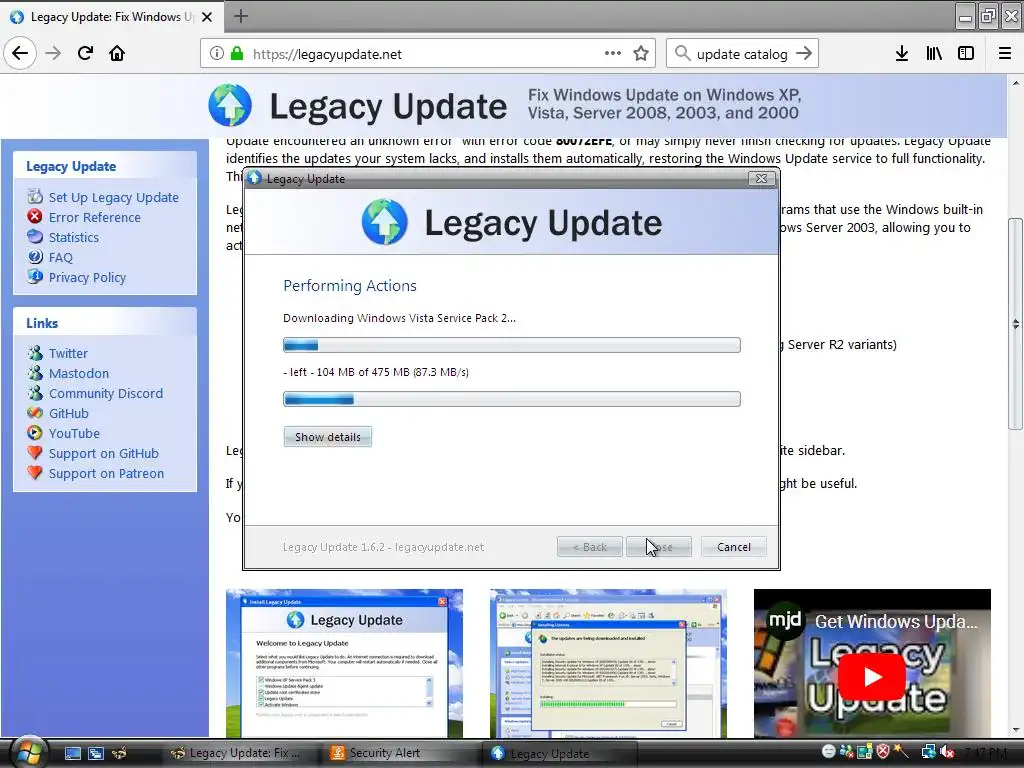Click the browser forward arrow
1024x768 pixels.
(x=53, y=53)
